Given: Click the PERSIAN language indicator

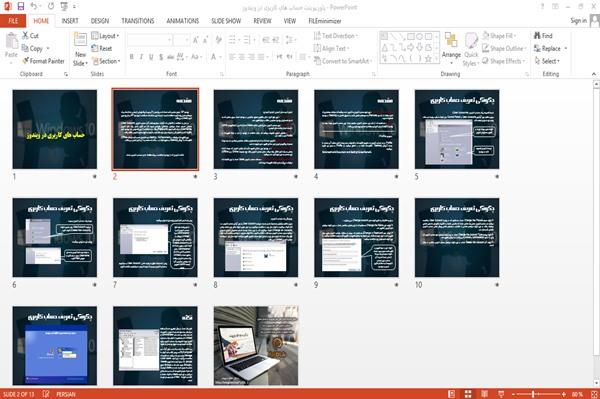Looking at the screenshot, I should tap(65, 394).
